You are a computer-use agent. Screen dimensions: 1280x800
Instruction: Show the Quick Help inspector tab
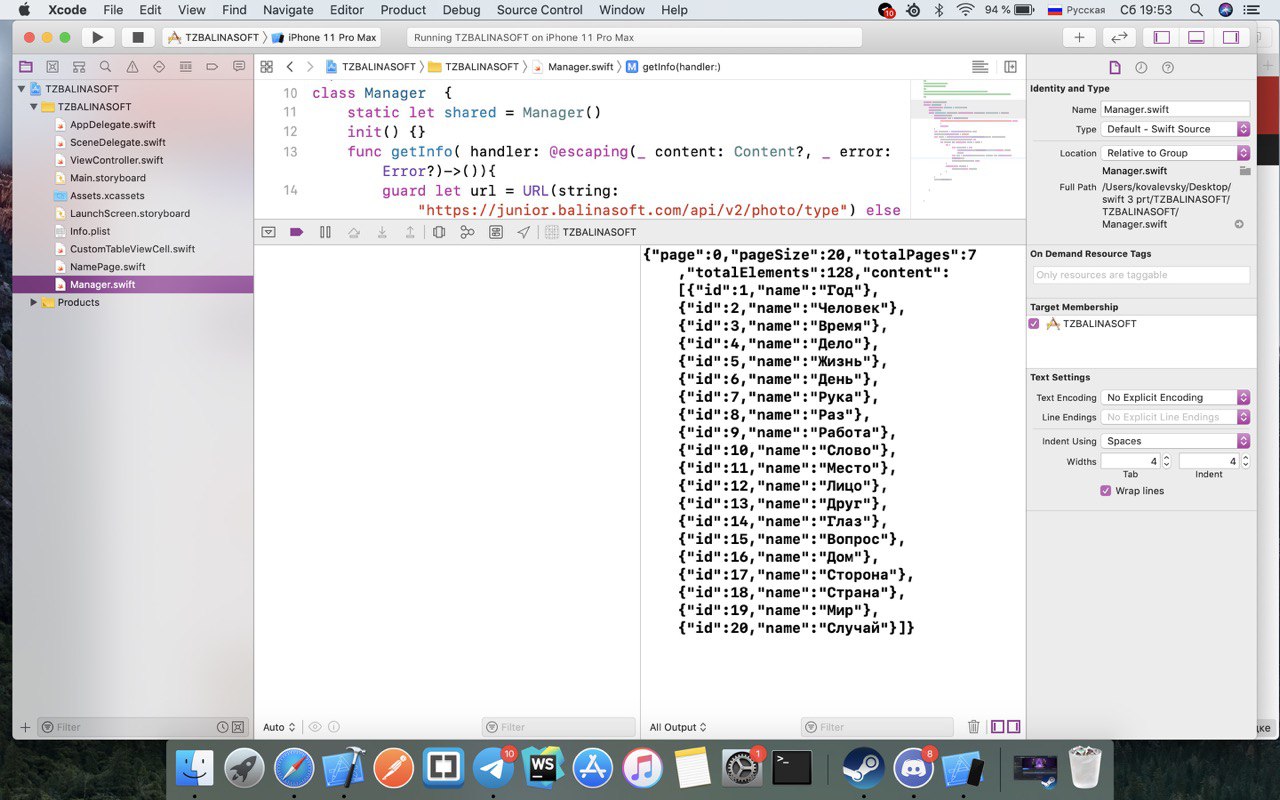coord(1167,67)
